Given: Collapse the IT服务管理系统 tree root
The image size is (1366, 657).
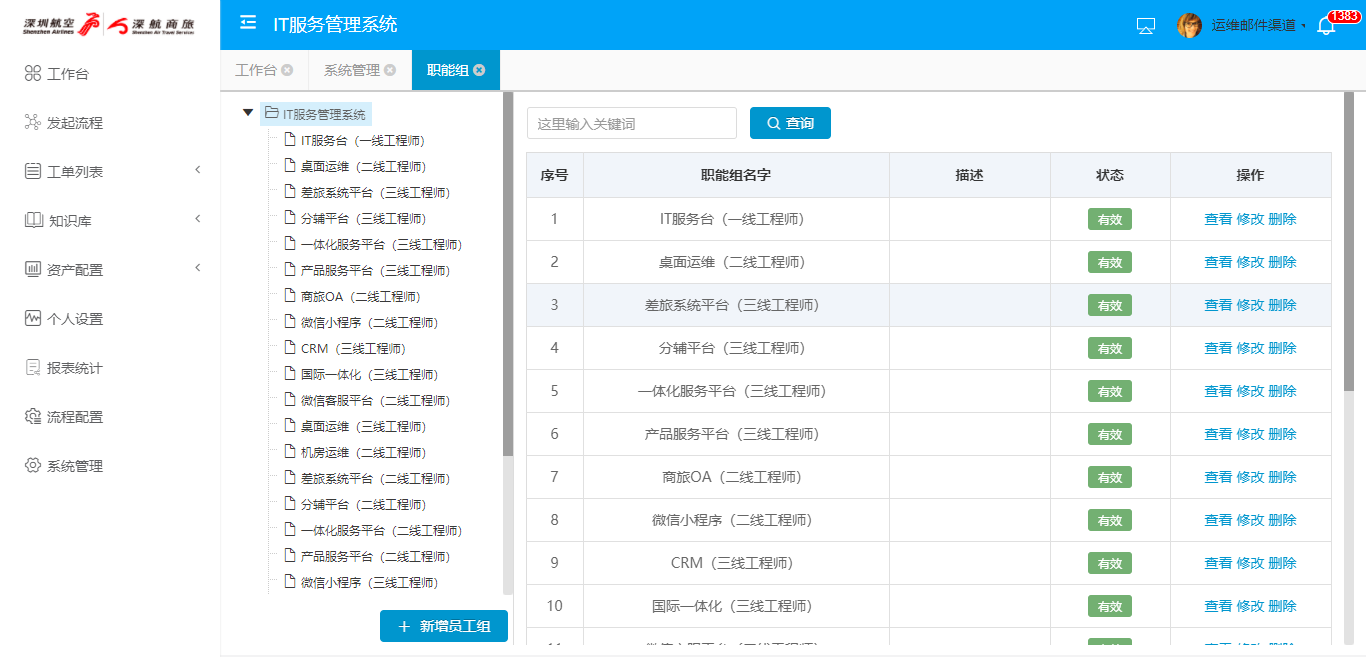Looking at the screenshot, I should pos(248,113).
